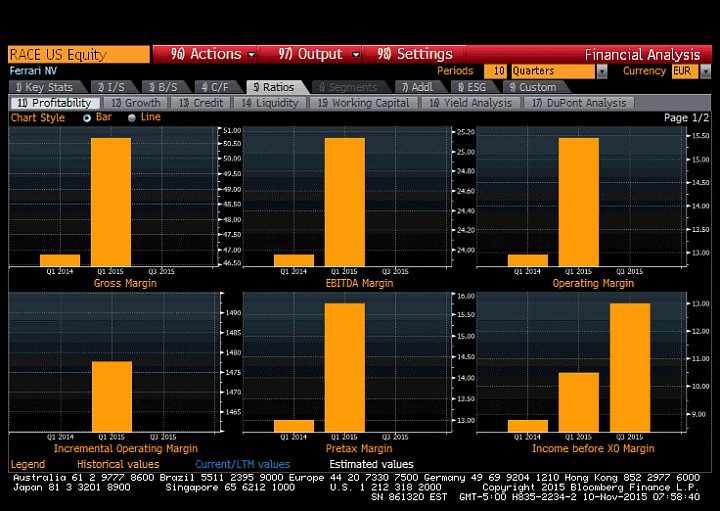
Task: Expand the Quarters period dropdown arrow
Action: click(x=602, y=72)
